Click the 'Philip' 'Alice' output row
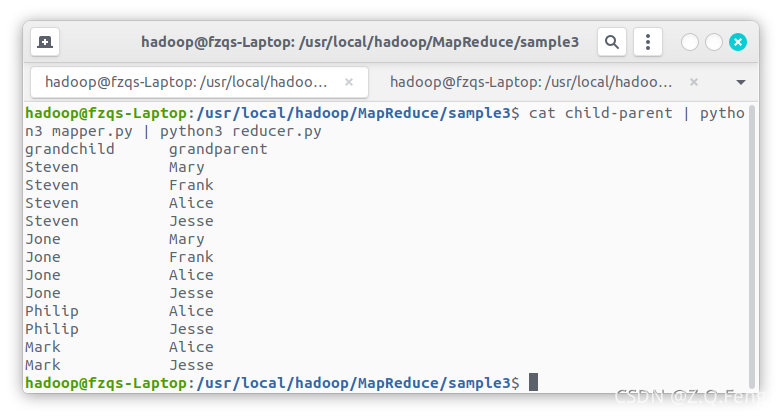782x418 pixels. click(120, 311)
